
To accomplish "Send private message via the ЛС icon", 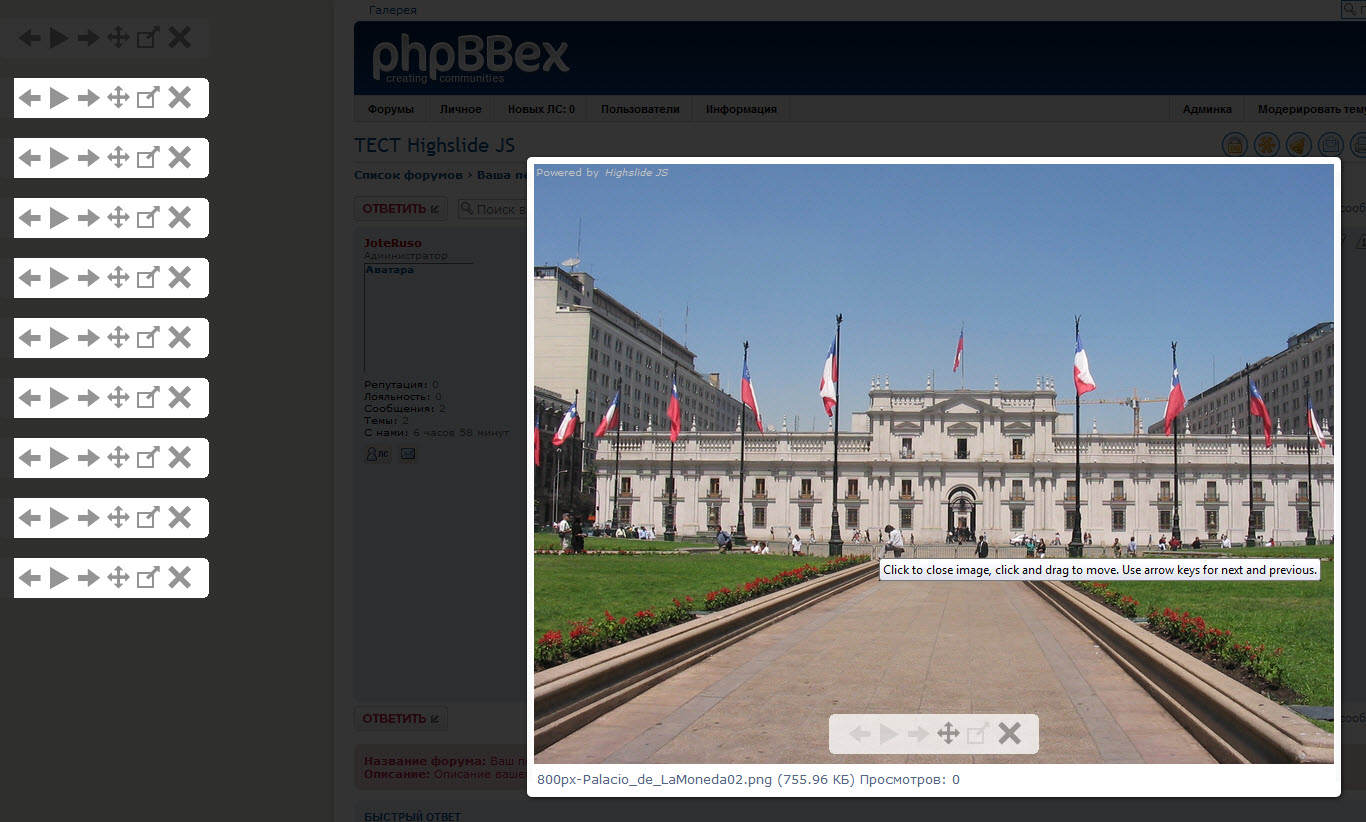I will point(378,454).
